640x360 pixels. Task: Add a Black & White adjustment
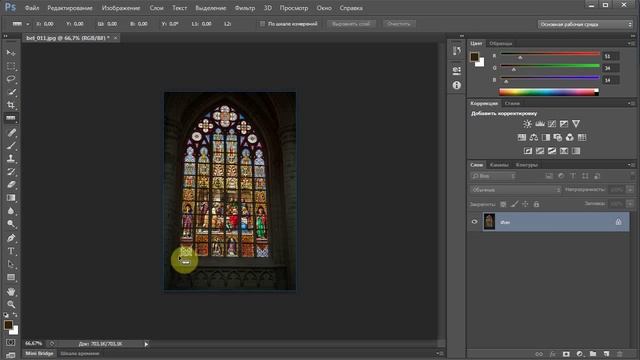[546, 138]
